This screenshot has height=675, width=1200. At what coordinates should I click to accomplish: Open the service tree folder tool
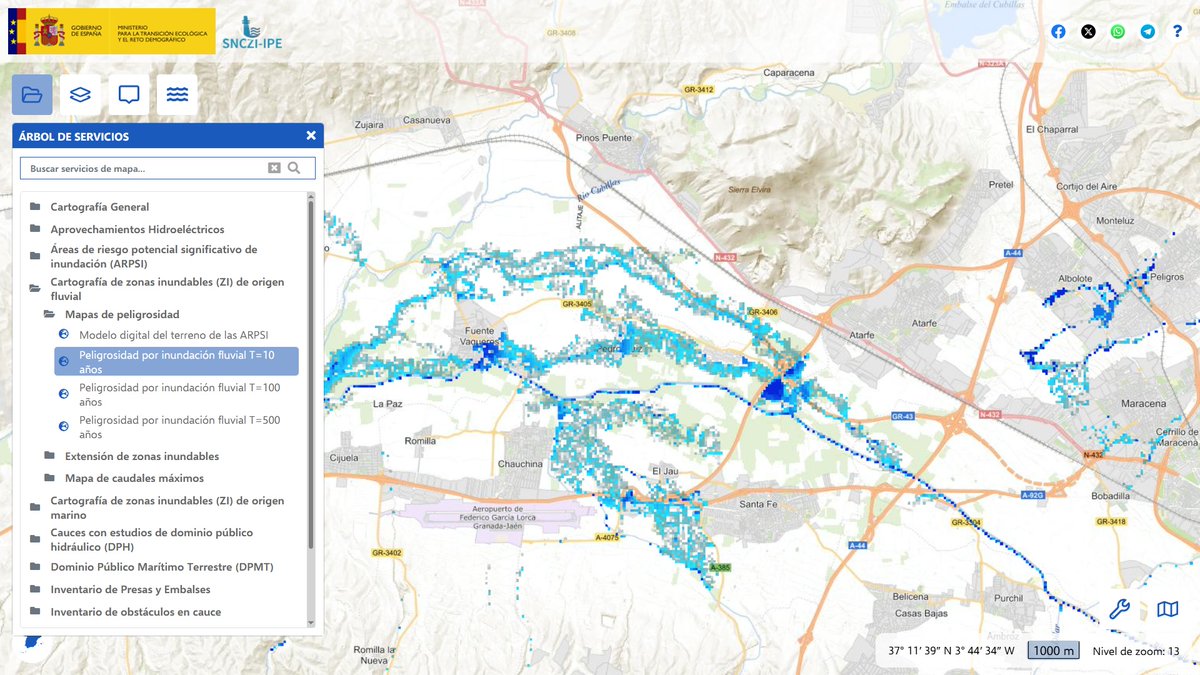pos(32,94)
